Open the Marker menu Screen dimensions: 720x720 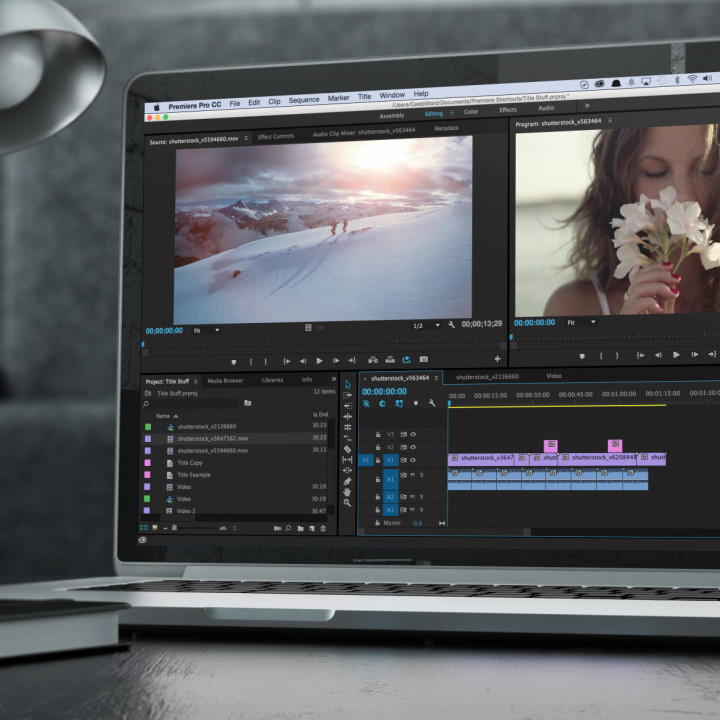(338, 98)
